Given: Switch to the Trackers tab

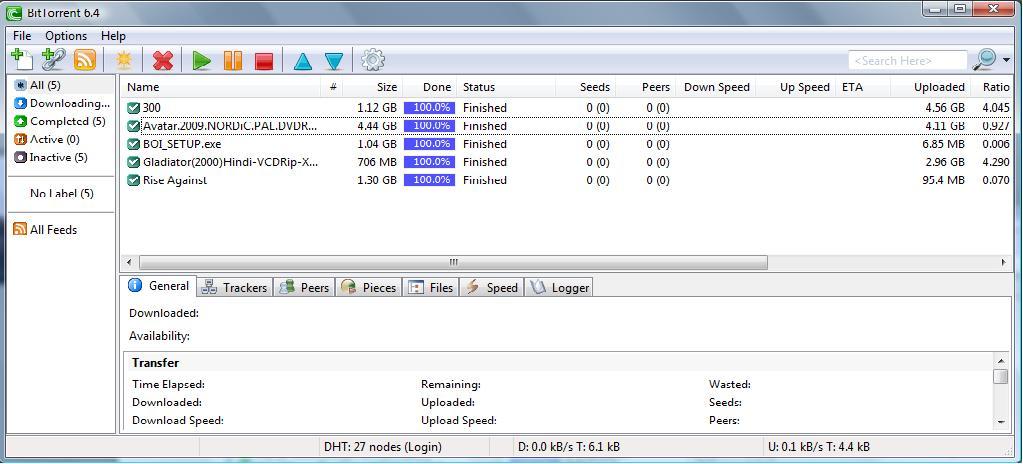Looking at the screenshot, I should pyautogui.click(x=235, y=287).
